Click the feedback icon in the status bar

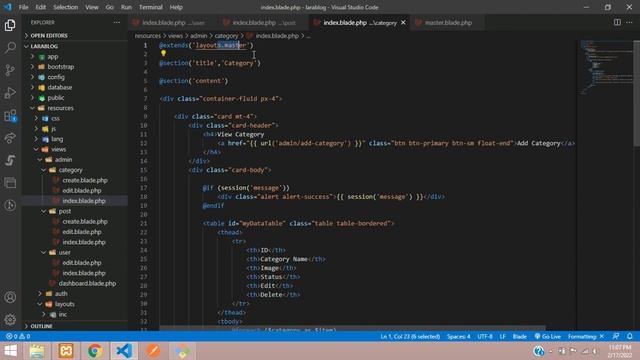click(x=616, y=336)
